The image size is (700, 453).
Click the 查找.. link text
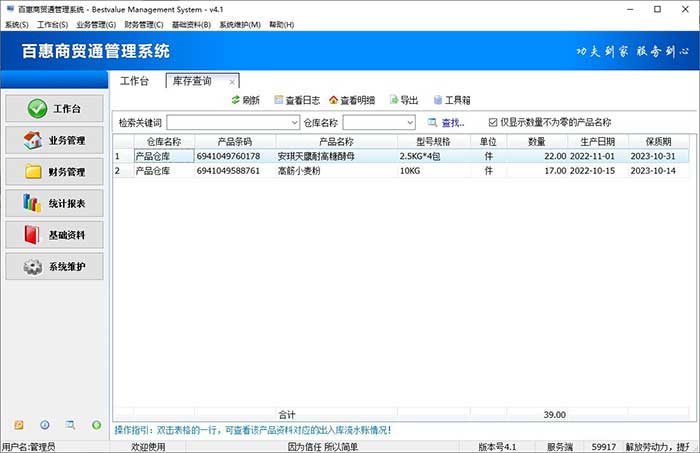tap(453, 122)
